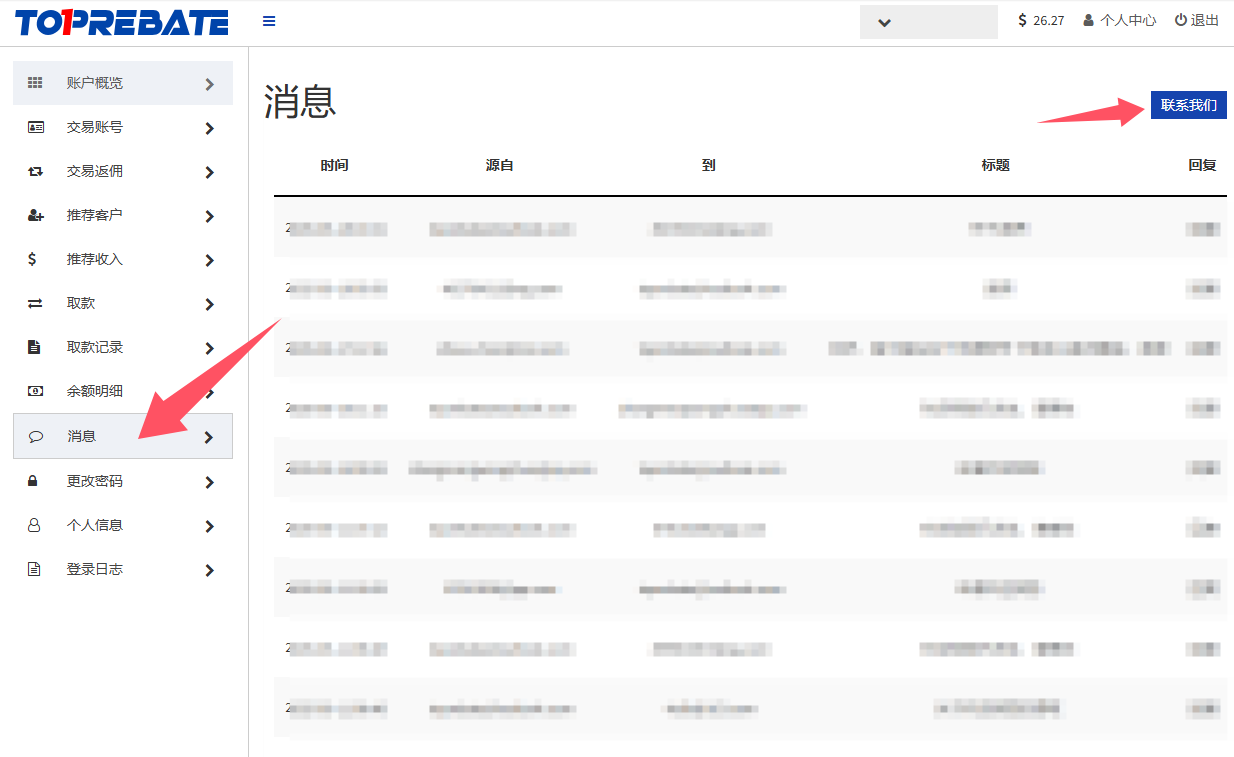Open the 消息 menu item

click(82, 437)
